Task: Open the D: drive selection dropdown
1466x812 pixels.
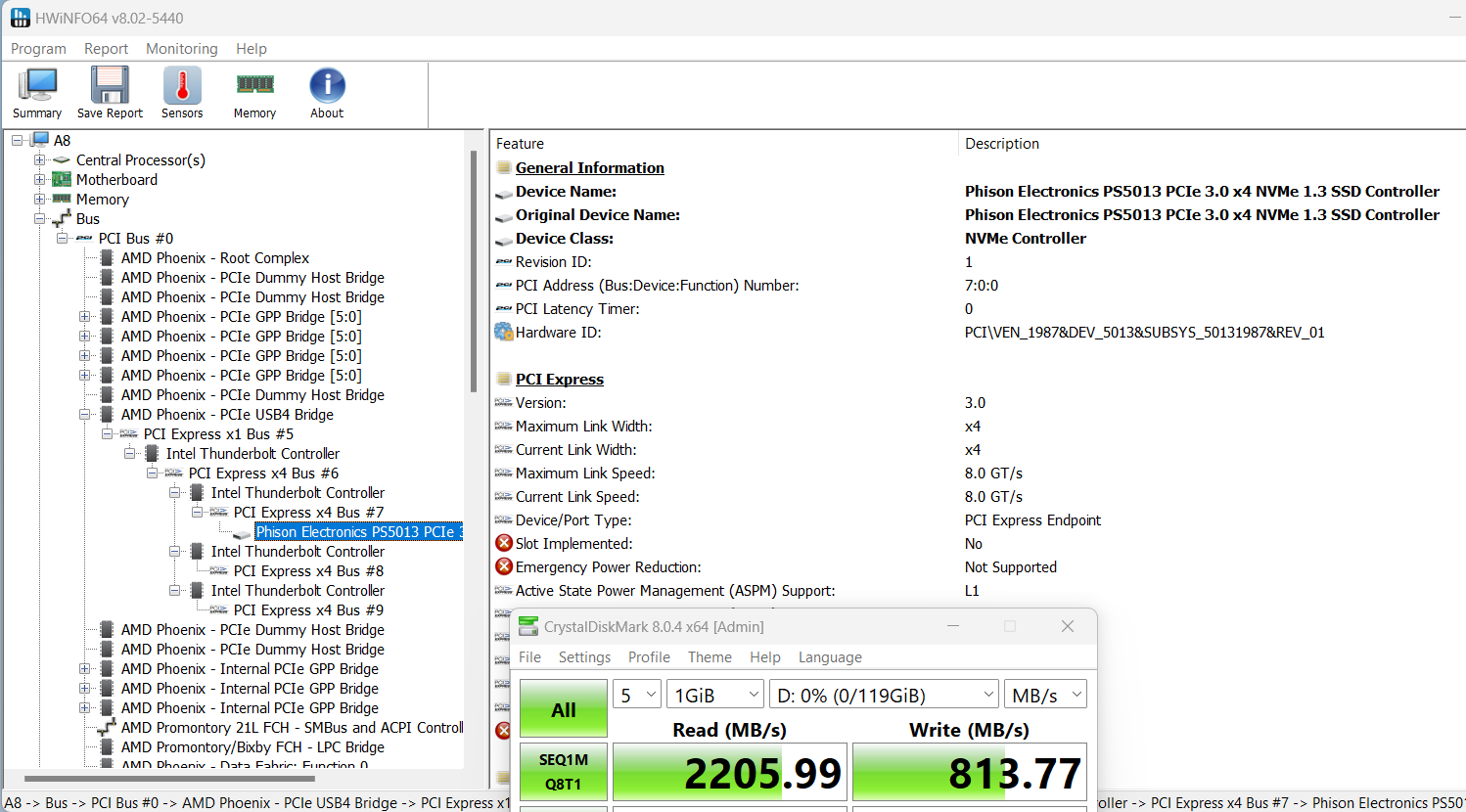Action: [x=884, y=695]
